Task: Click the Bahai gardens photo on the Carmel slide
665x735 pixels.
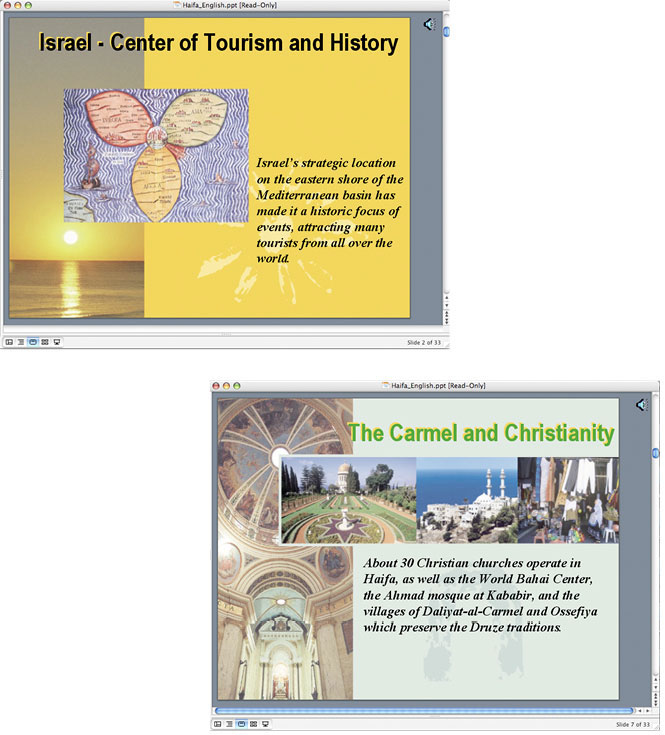Action: [x=349, y=500]
